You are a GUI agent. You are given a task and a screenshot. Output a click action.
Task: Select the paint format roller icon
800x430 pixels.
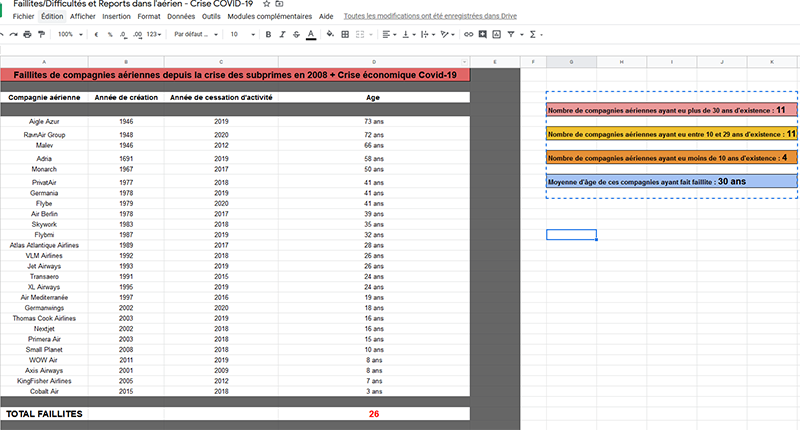(41, 34)
